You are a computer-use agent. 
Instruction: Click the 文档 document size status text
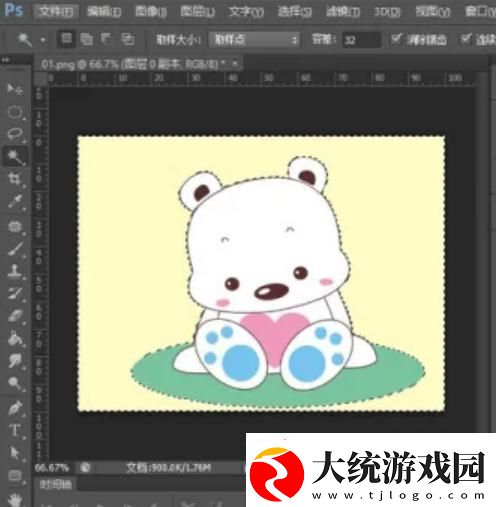(169, 468)
